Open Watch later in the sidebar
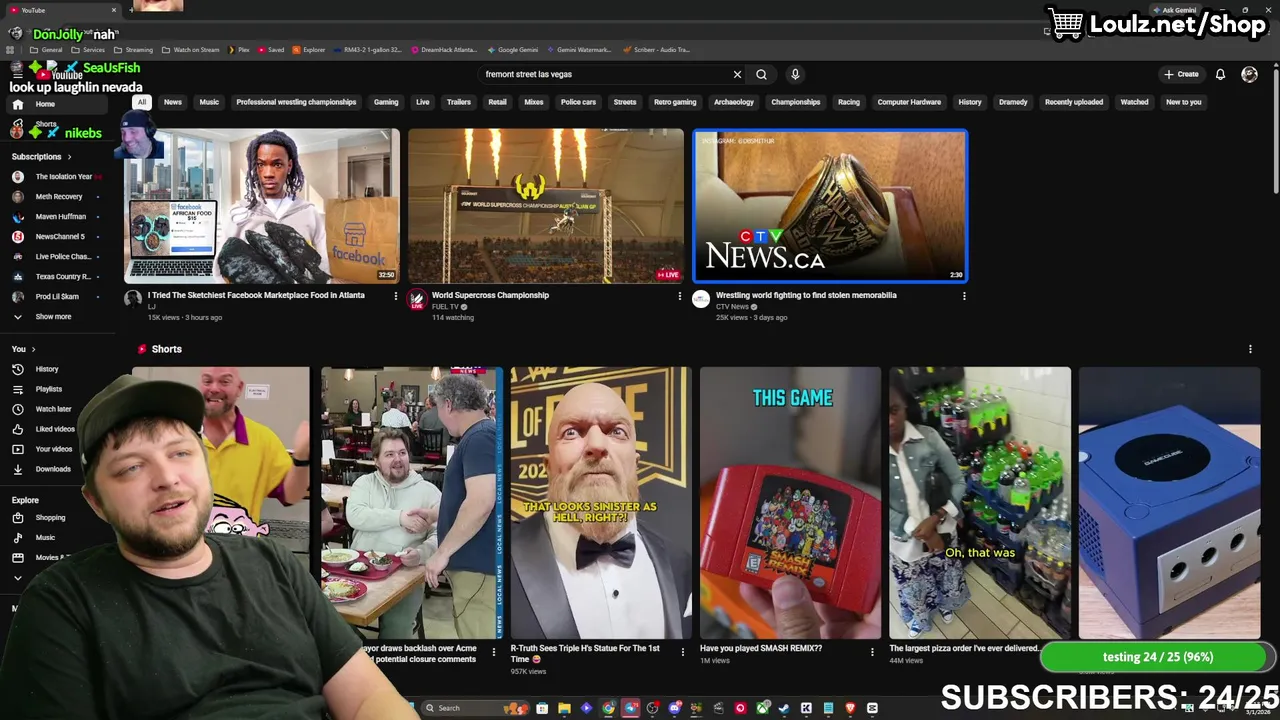The height and width of the screenshot is (720, 1280). point(53,409)
